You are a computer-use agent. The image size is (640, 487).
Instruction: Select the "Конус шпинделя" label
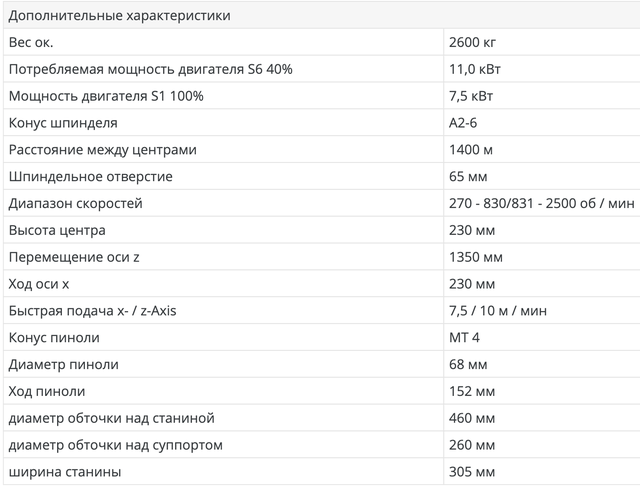pos(63,123)
